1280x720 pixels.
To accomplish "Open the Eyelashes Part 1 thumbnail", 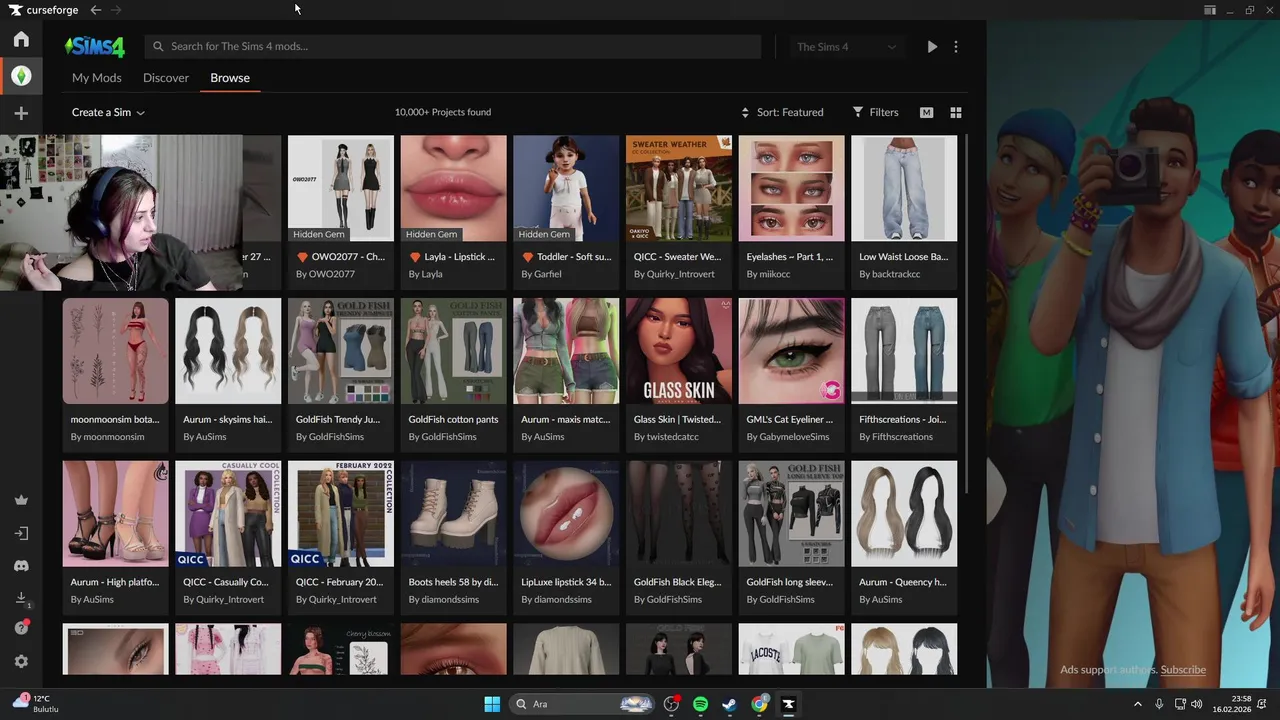I will pyautogui.click(x=792, y=188).
